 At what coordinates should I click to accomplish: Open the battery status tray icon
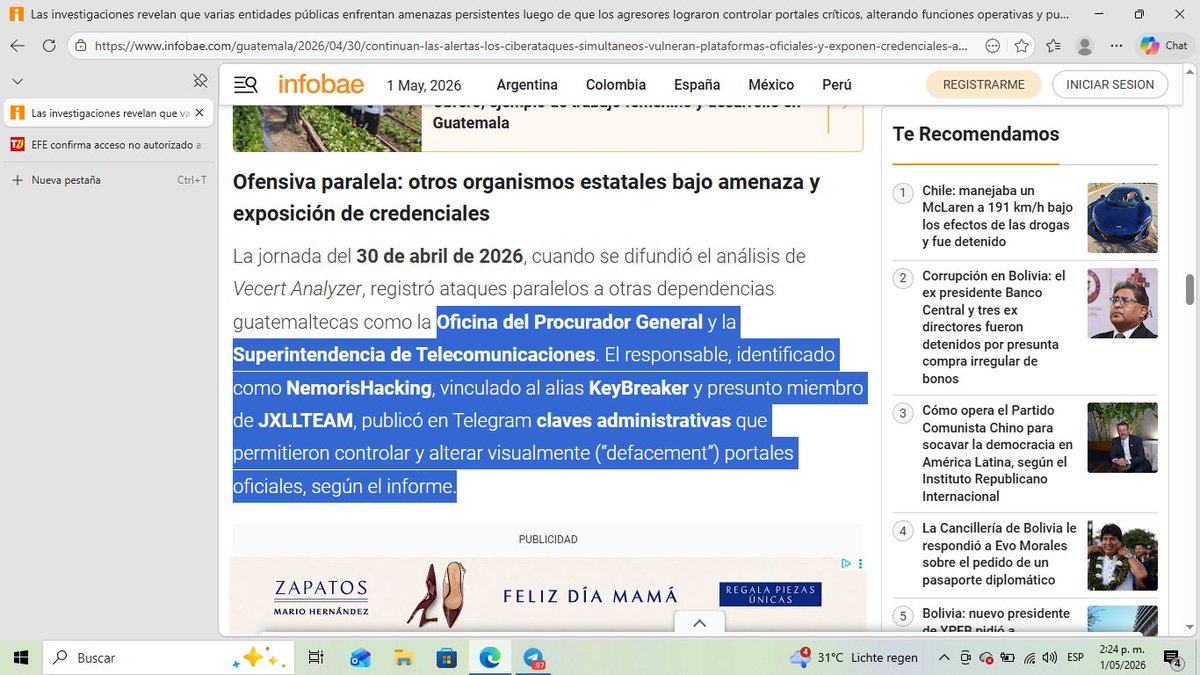click(x=1006, y=657)
